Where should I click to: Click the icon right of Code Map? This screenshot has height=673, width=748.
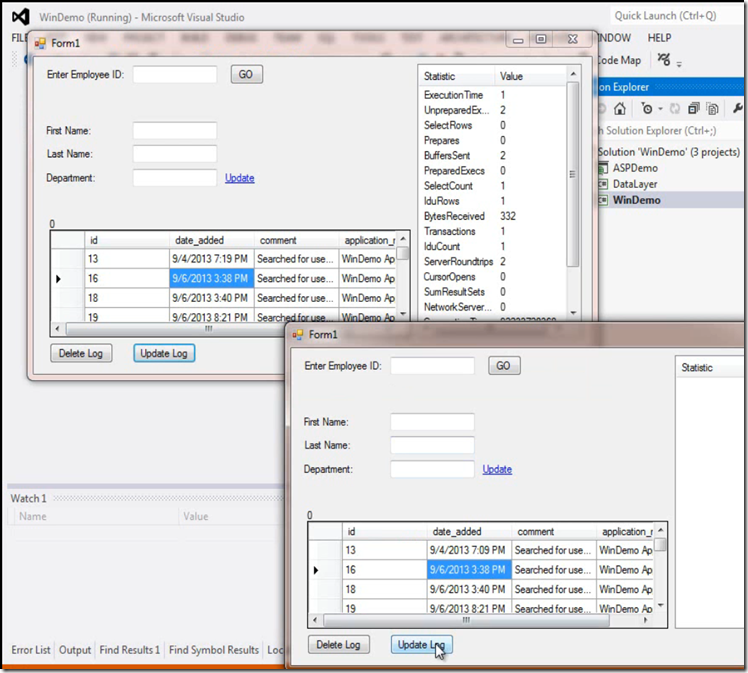[x=664, y=60]
